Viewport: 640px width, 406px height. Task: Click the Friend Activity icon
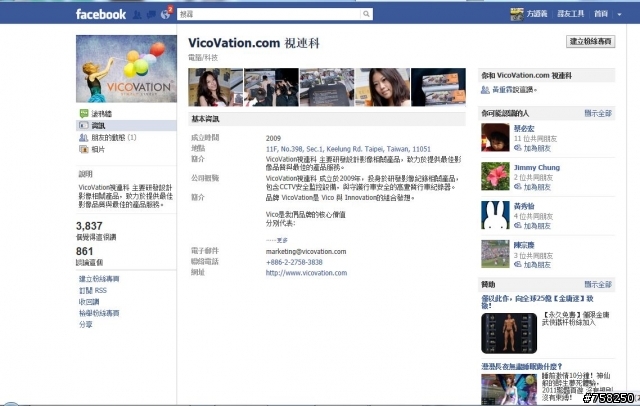pyautogui.click(x=84, y=138)
